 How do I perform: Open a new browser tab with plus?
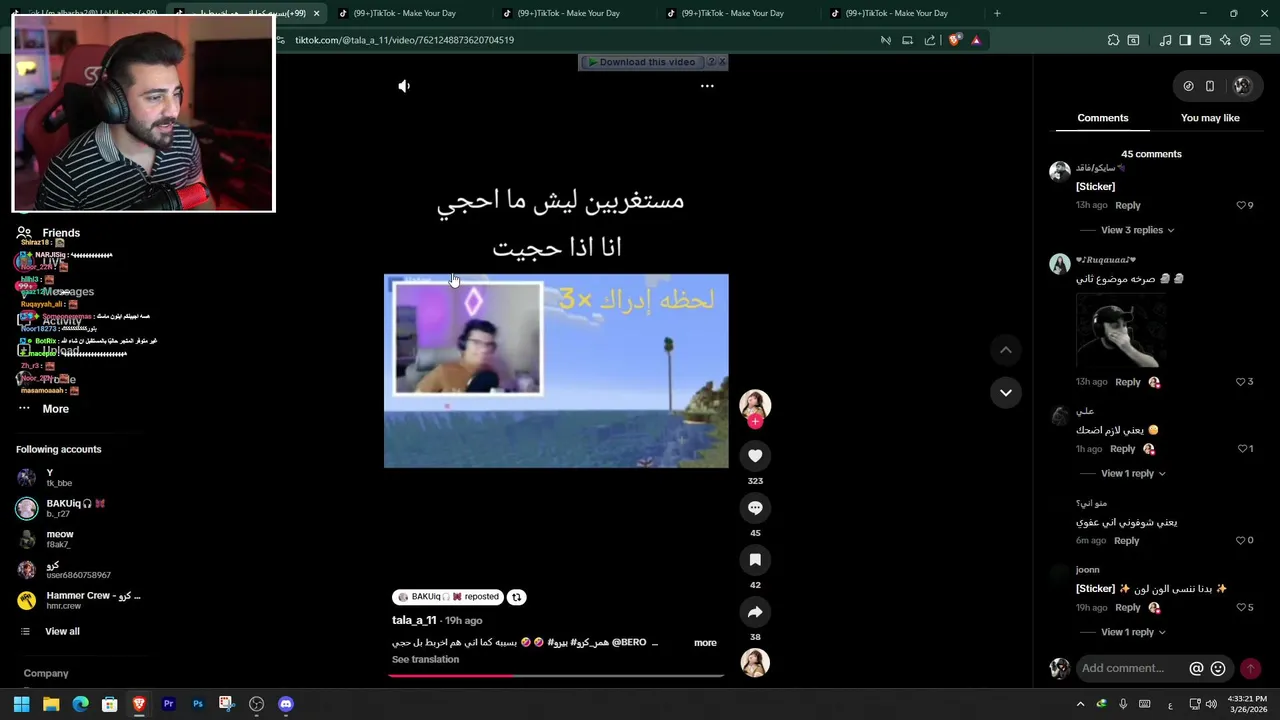[997, 13]
